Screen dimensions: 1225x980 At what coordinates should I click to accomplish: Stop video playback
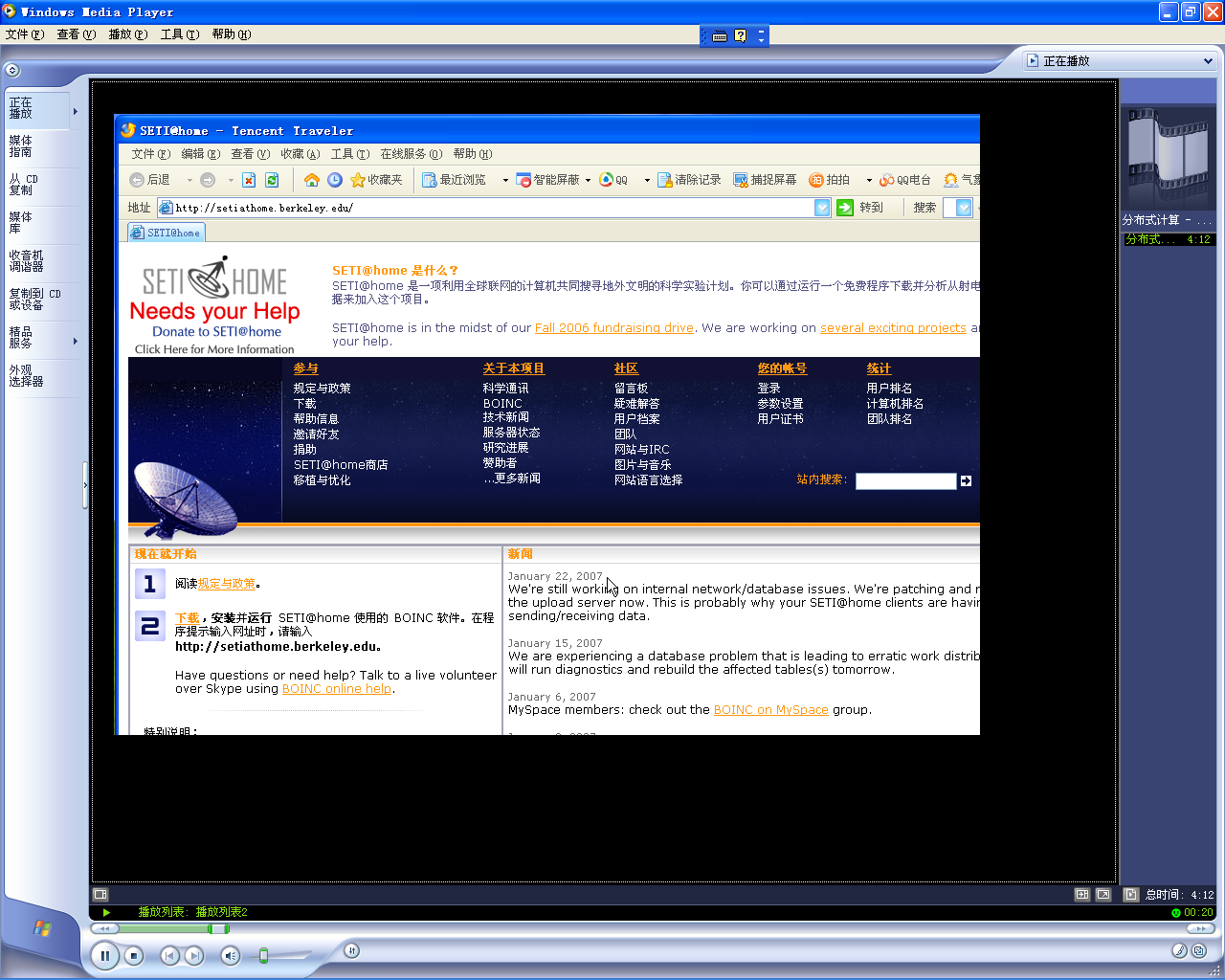click(x=134, y=955)
